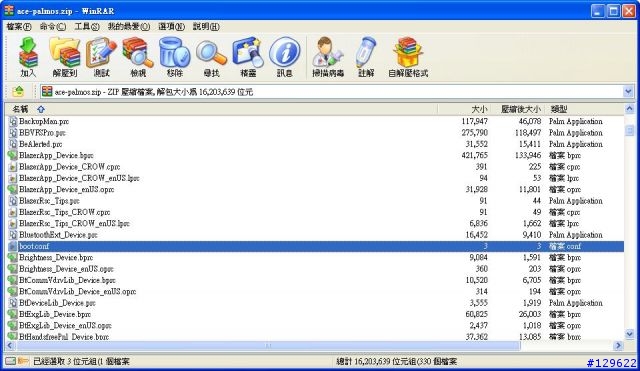
Task: Click the Add (加入) toolbar icon
Action: 28,53
